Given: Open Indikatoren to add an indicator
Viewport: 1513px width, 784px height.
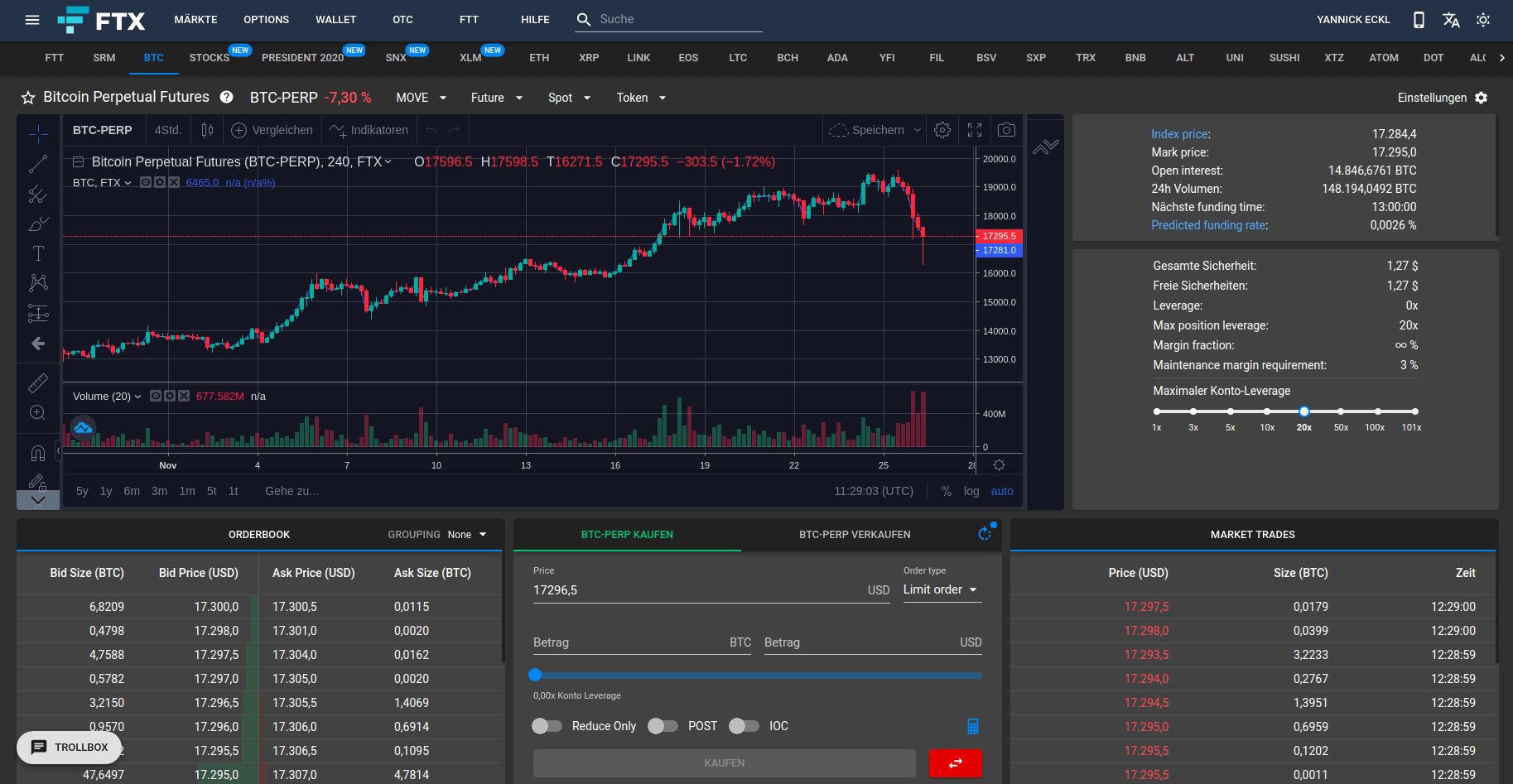Looking at the screenshot, I should [x=369, y=130].
